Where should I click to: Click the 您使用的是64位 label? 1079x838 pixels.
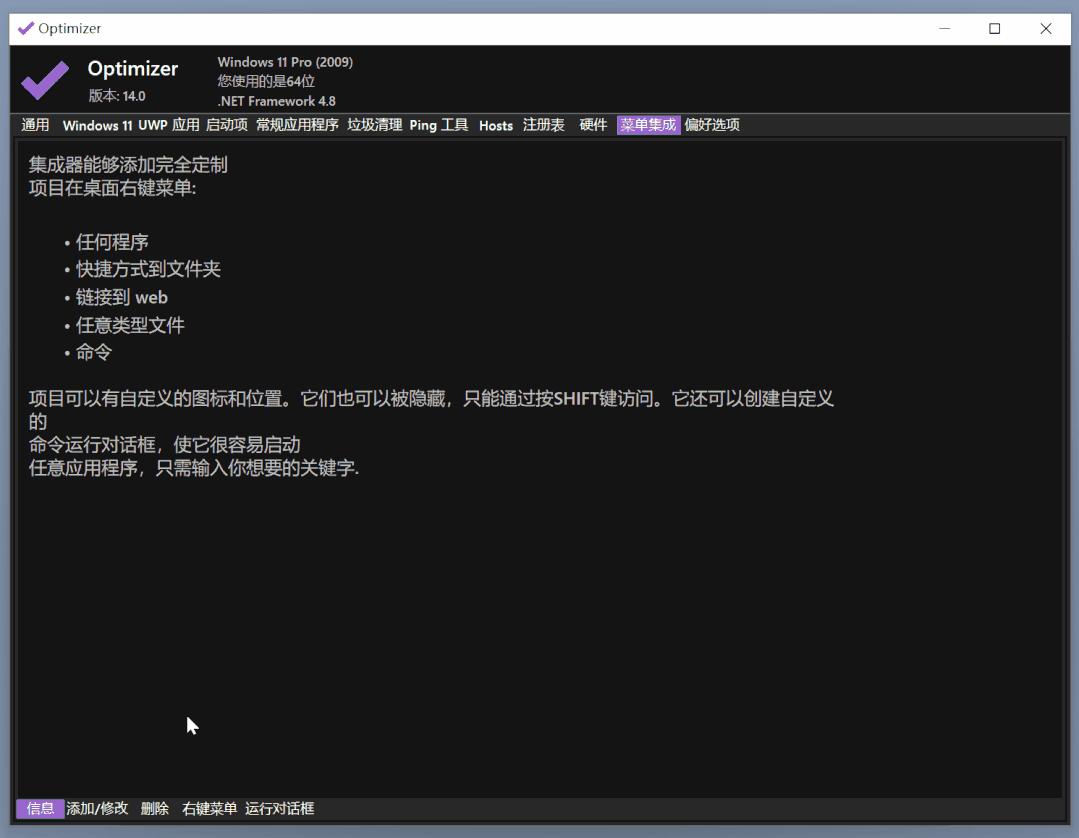(266, 81)
